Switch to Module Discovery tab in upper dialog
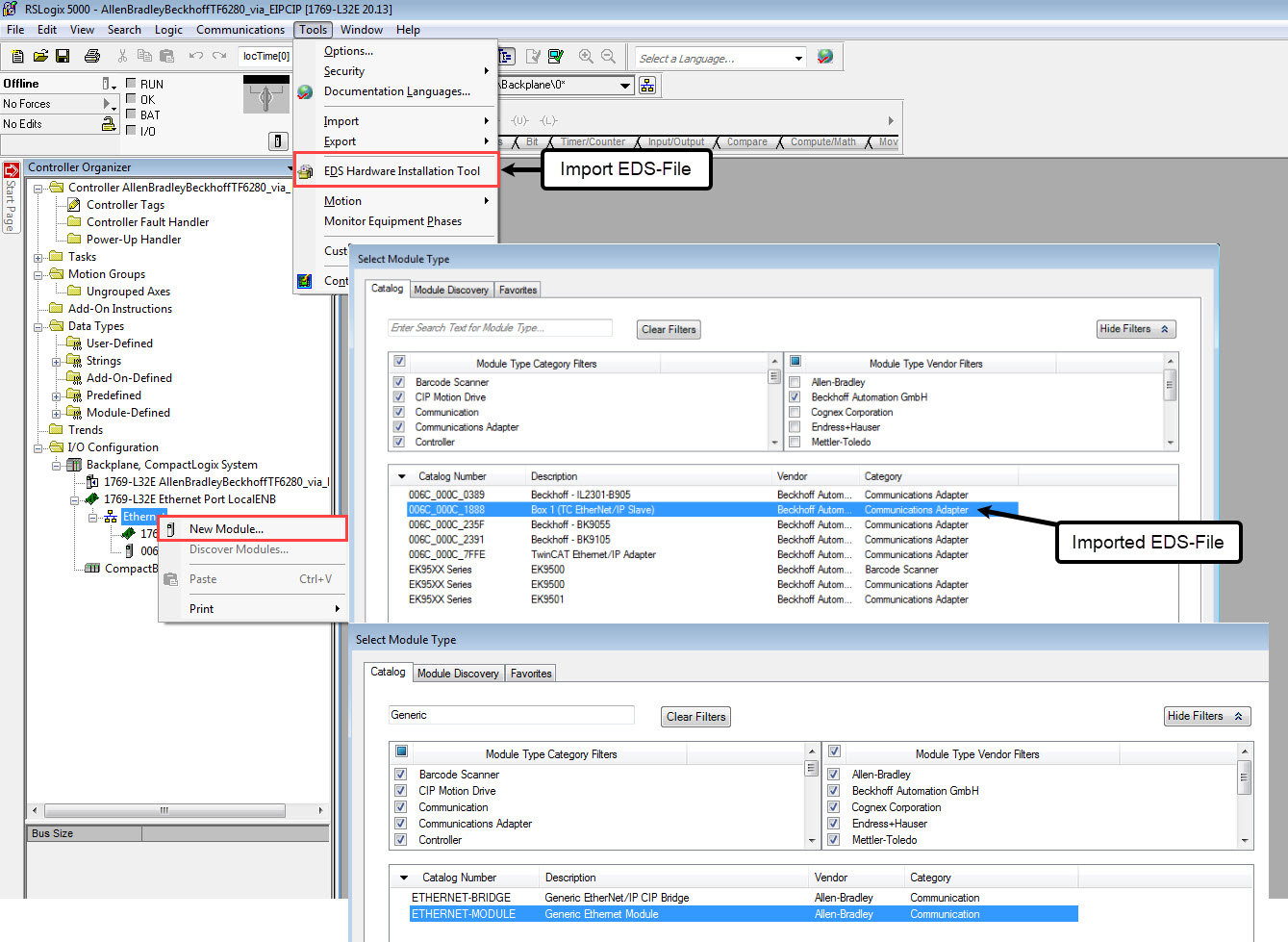Screen dimensions: 1288x942 [451, 290]
